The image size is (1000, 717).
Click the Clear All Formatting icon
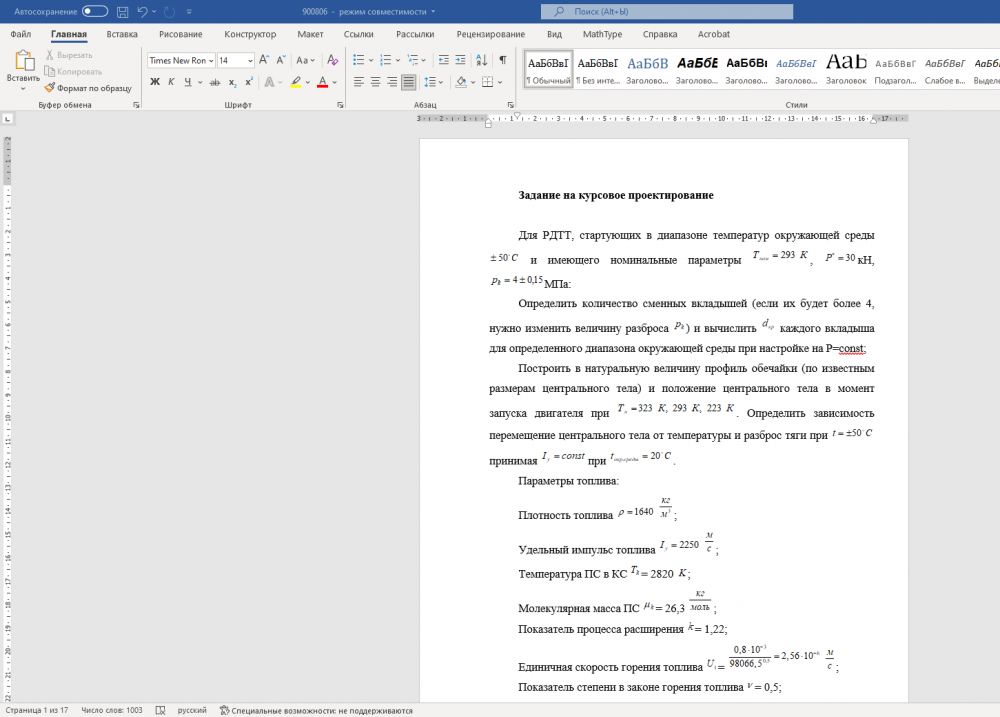(x=334, y=60)
